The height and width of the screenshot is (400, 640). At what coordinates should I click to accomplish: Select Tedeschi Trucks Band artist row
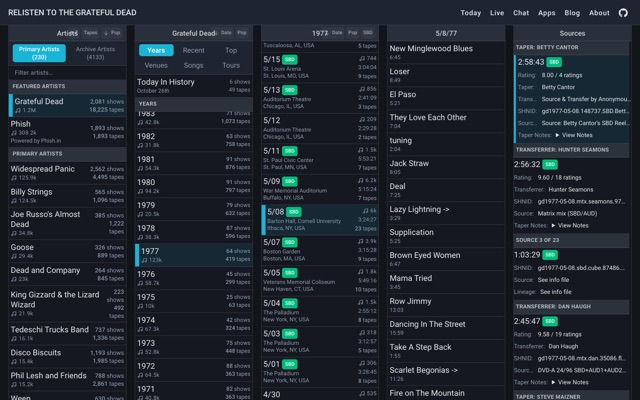coord(67,333)
